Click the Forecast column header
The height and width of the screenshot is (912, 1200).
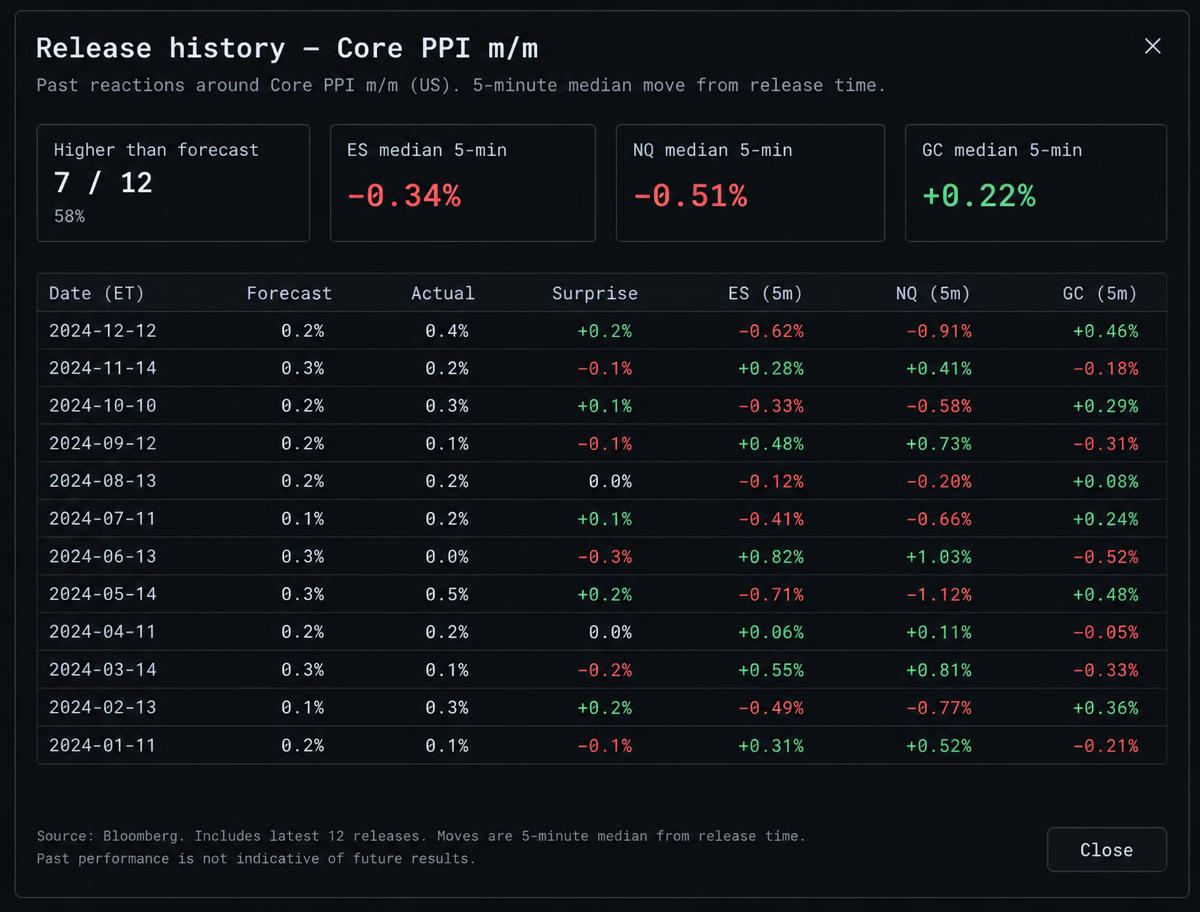click(x=289, y=293)
